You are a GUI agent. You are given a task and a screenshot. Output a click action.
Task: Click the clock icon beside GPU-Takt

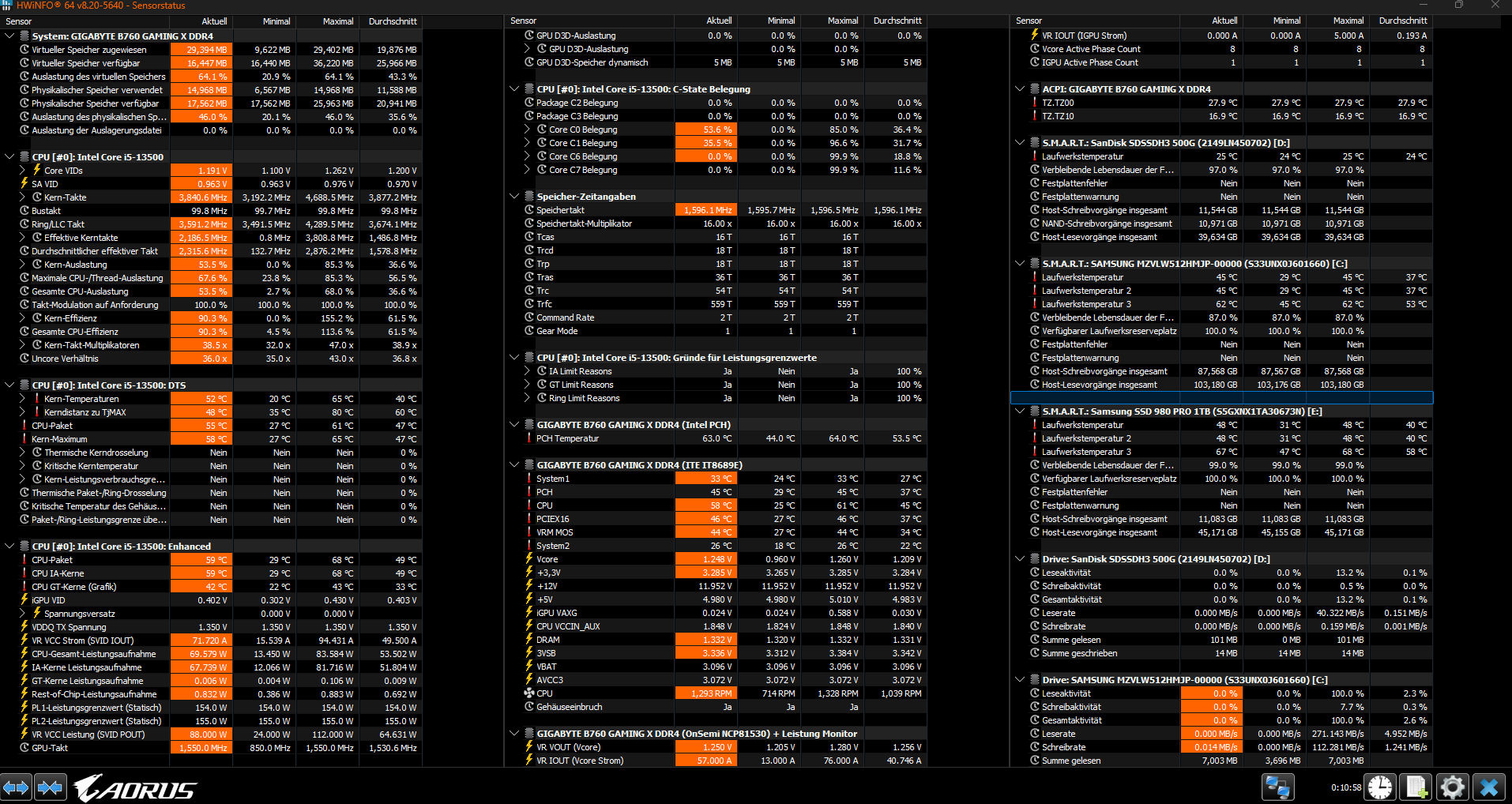pos(24,748)
